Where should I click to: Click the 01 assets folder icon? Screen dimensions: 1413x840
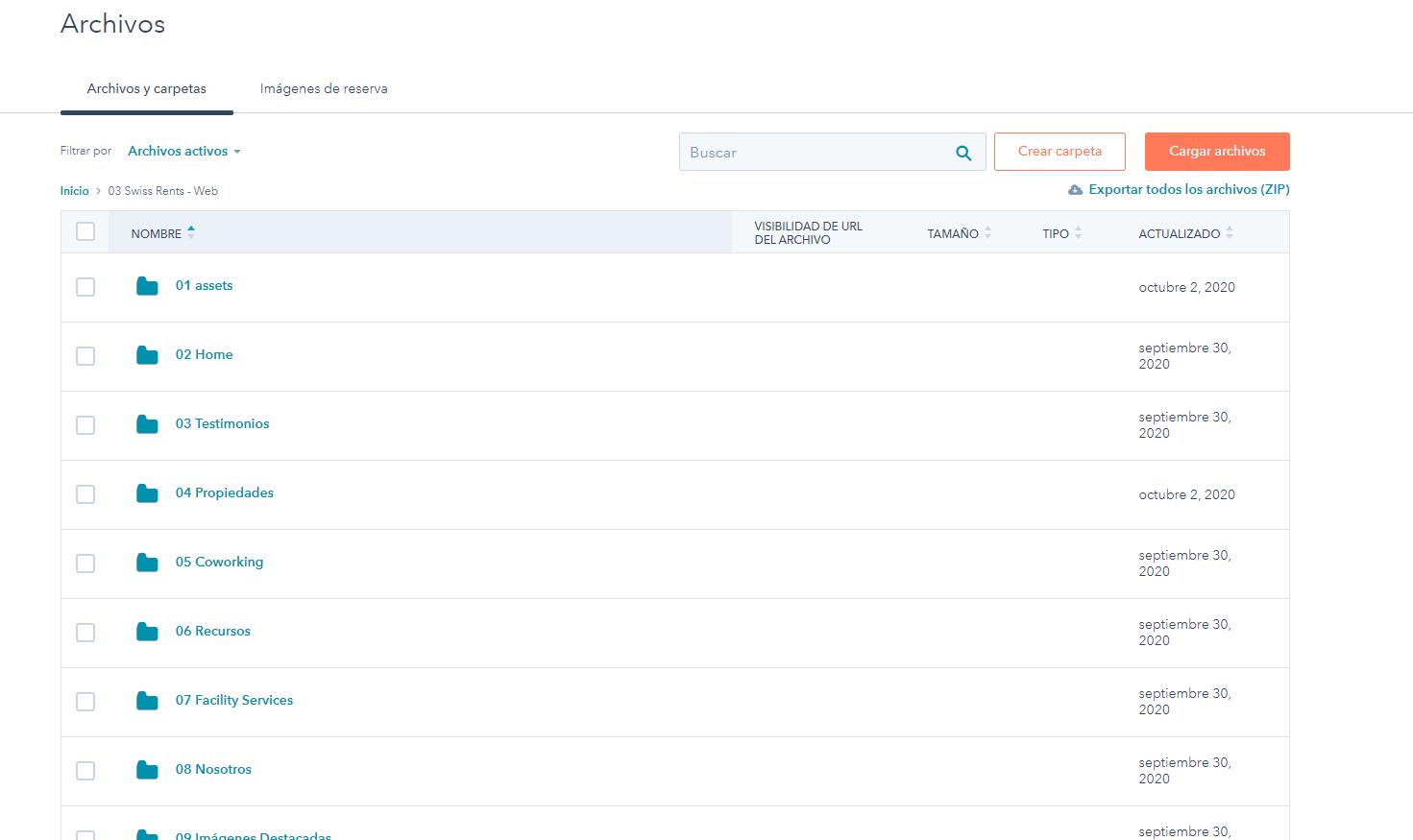[x=147, y=286]
